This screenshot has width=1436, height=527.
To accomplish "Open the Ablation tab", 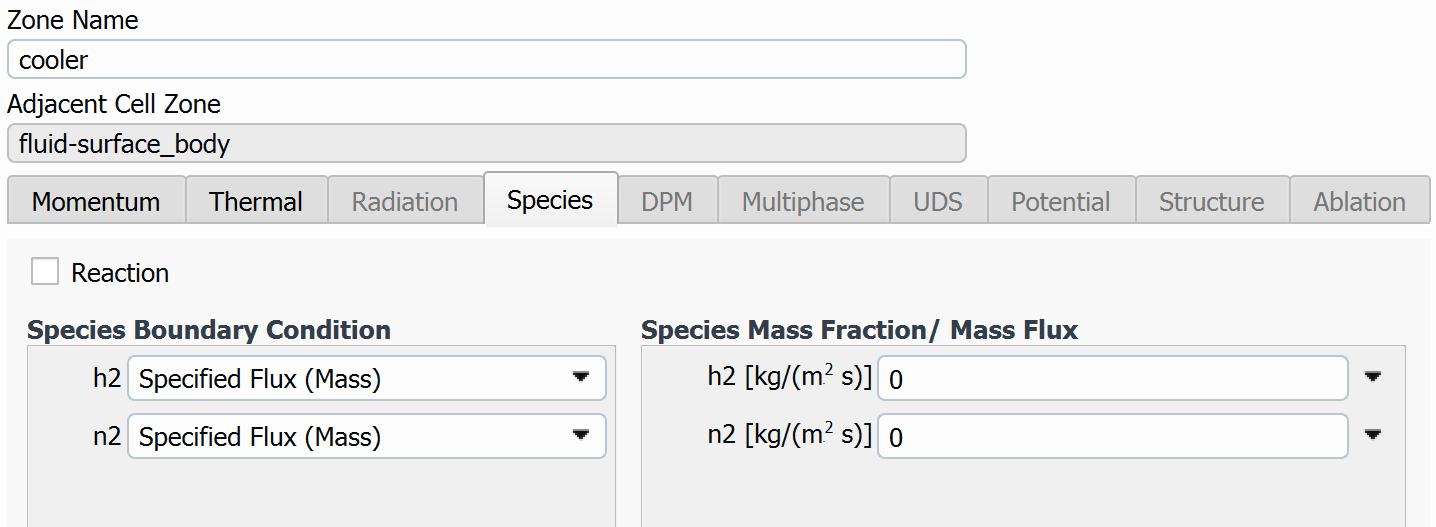I will (x=1359, y=202).
